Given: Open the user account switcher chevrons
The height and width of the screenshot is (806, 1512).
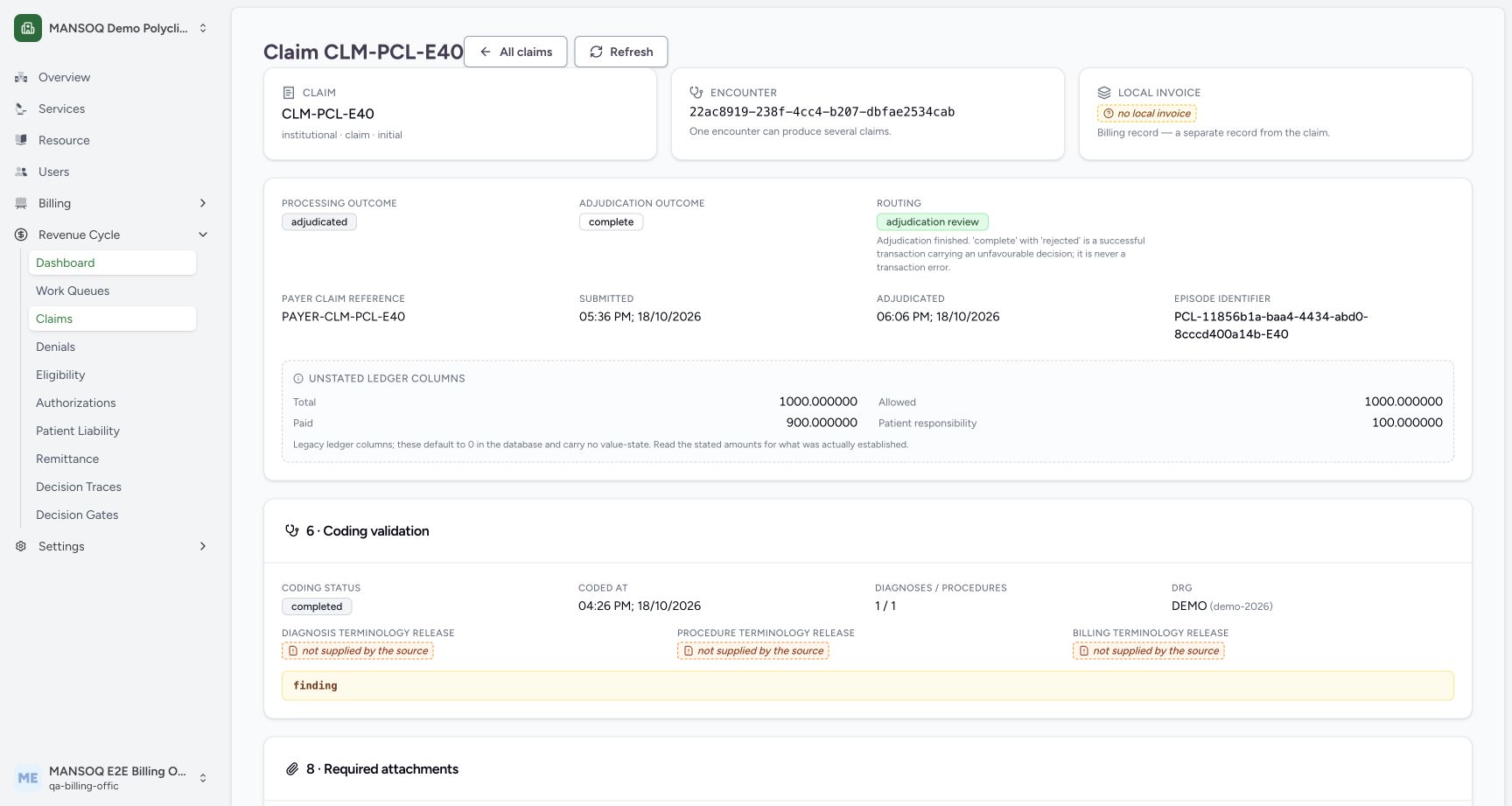Looking at the screenshot, I should (203, 778).
